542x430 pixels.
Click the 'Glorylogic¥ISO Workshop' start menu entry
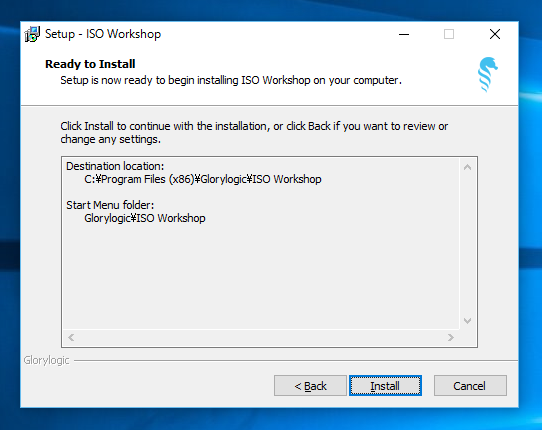click(x=145, y=218)
